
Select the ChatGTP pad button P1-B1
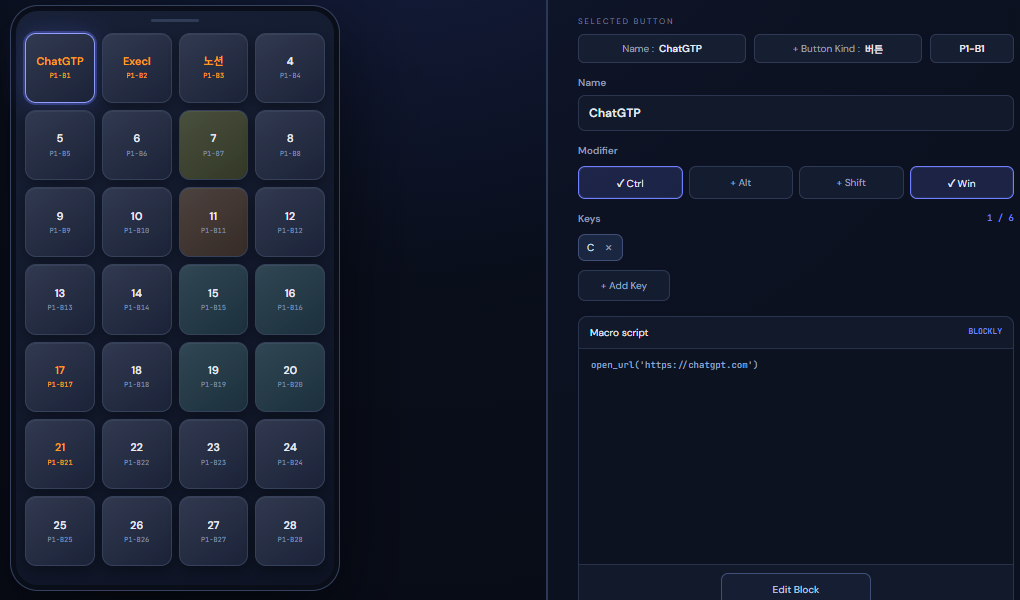click(x=60, y=68)
